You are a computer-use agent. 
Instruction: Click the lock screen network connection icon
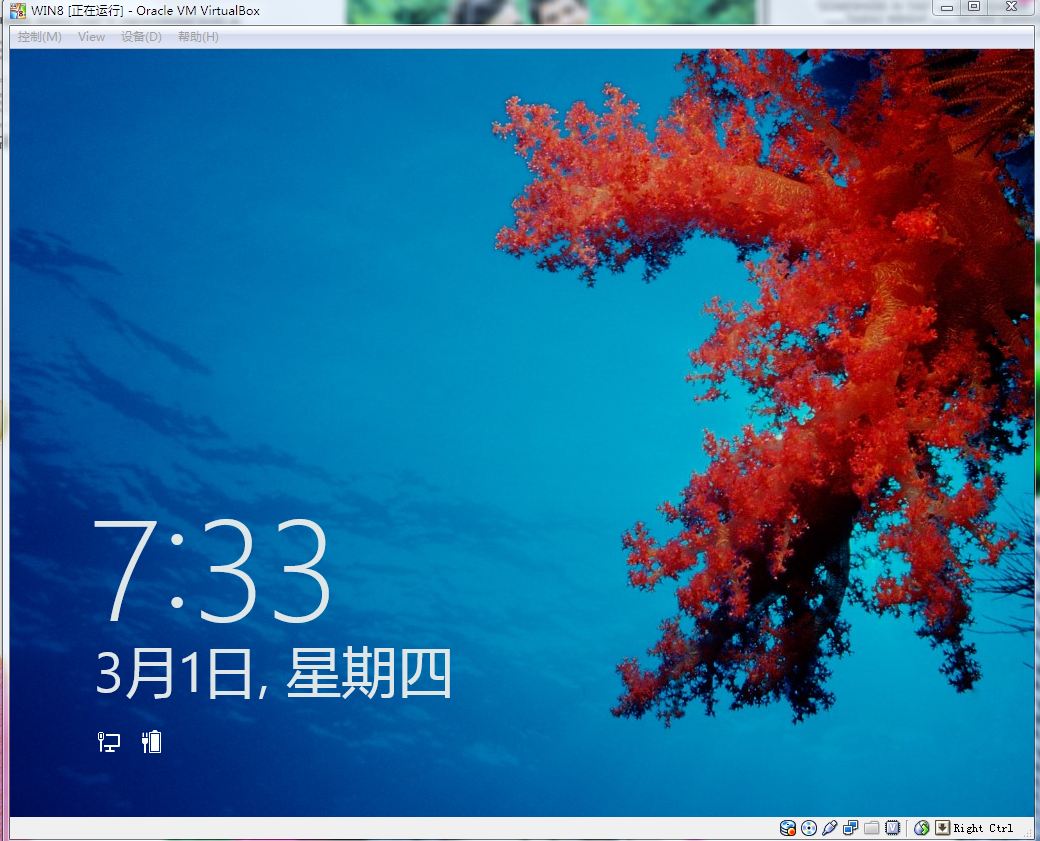[108, 742]
